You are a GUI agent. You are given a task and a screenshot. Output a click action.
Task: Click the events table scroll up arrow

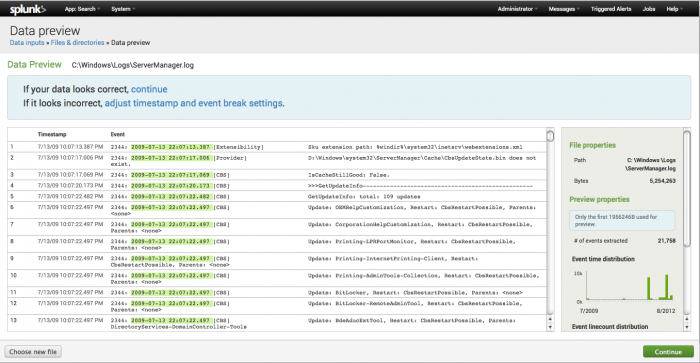(x=550, y=319)
